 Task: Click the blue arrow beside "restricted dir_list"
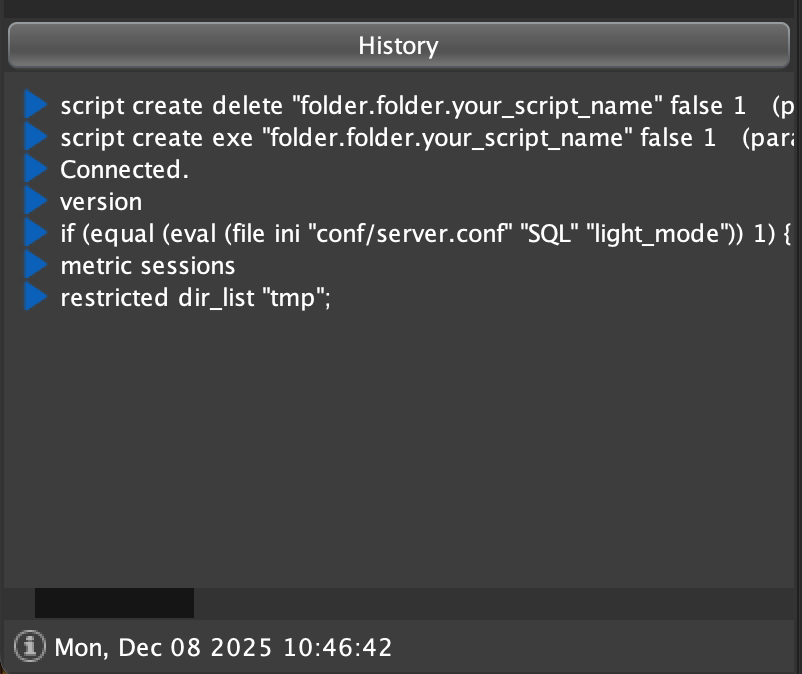point(36,297)
